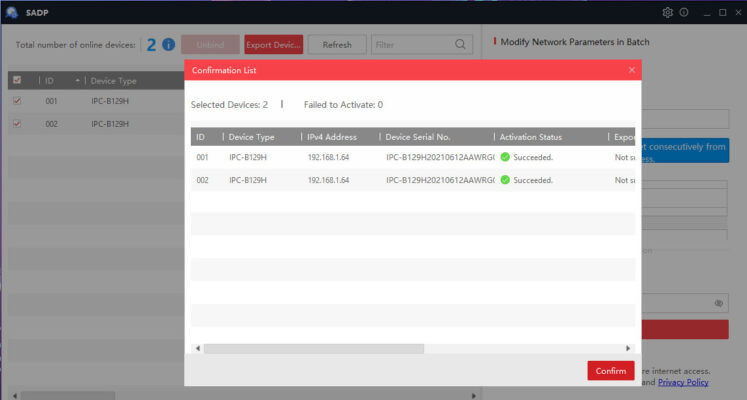Image resolution: width=747 pixels, height=400 pixels.
Task: Open the about info icon in title bar
Action: (684, 12)
